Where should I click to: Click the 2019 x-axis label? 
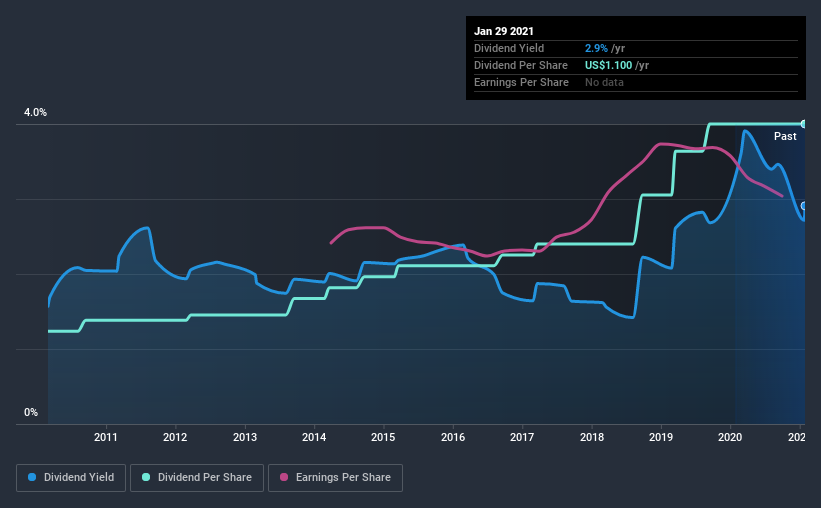pos(661,437)
